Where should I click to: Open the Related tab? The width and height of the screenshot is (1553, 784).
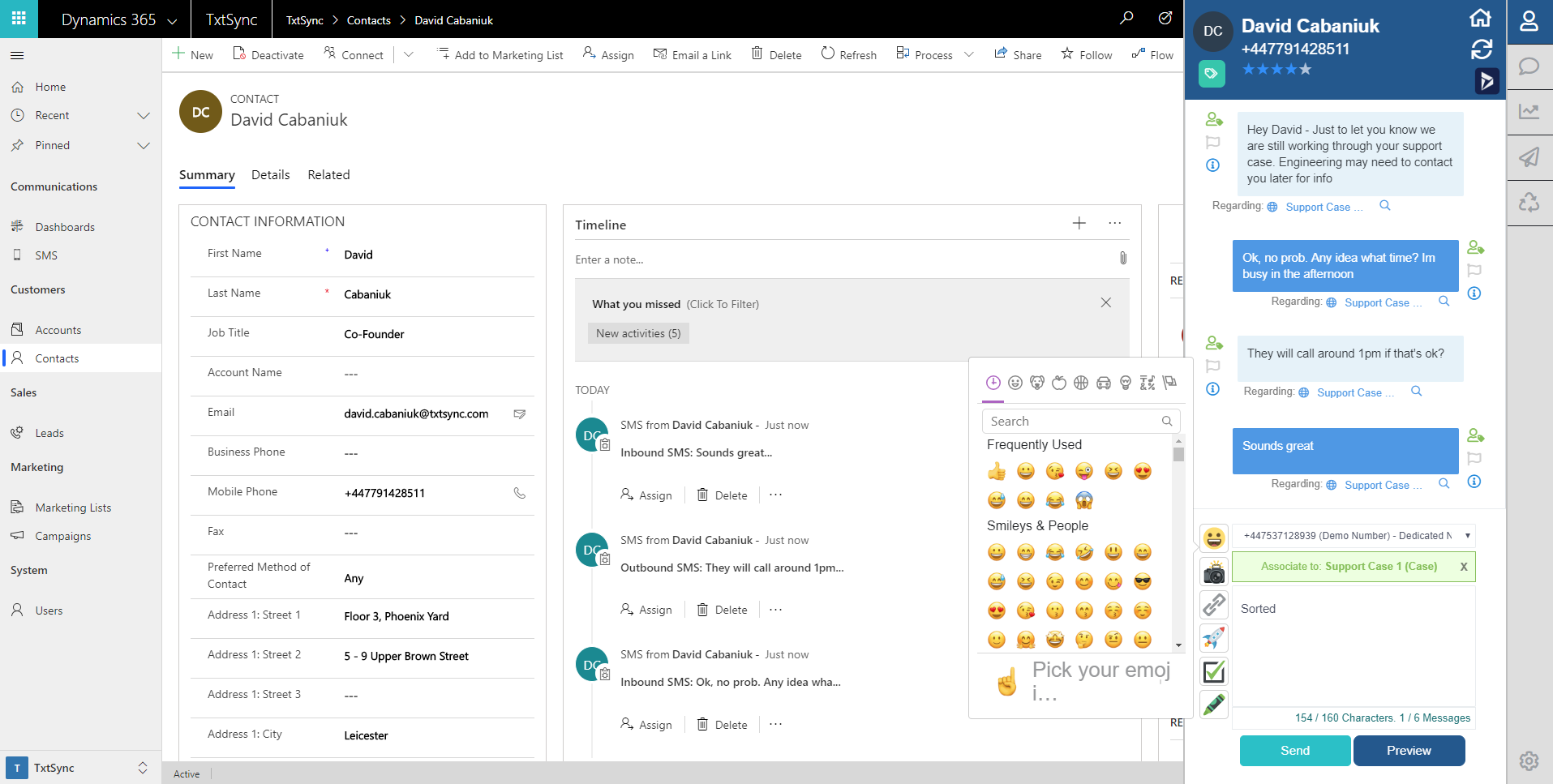pos(328,175)
